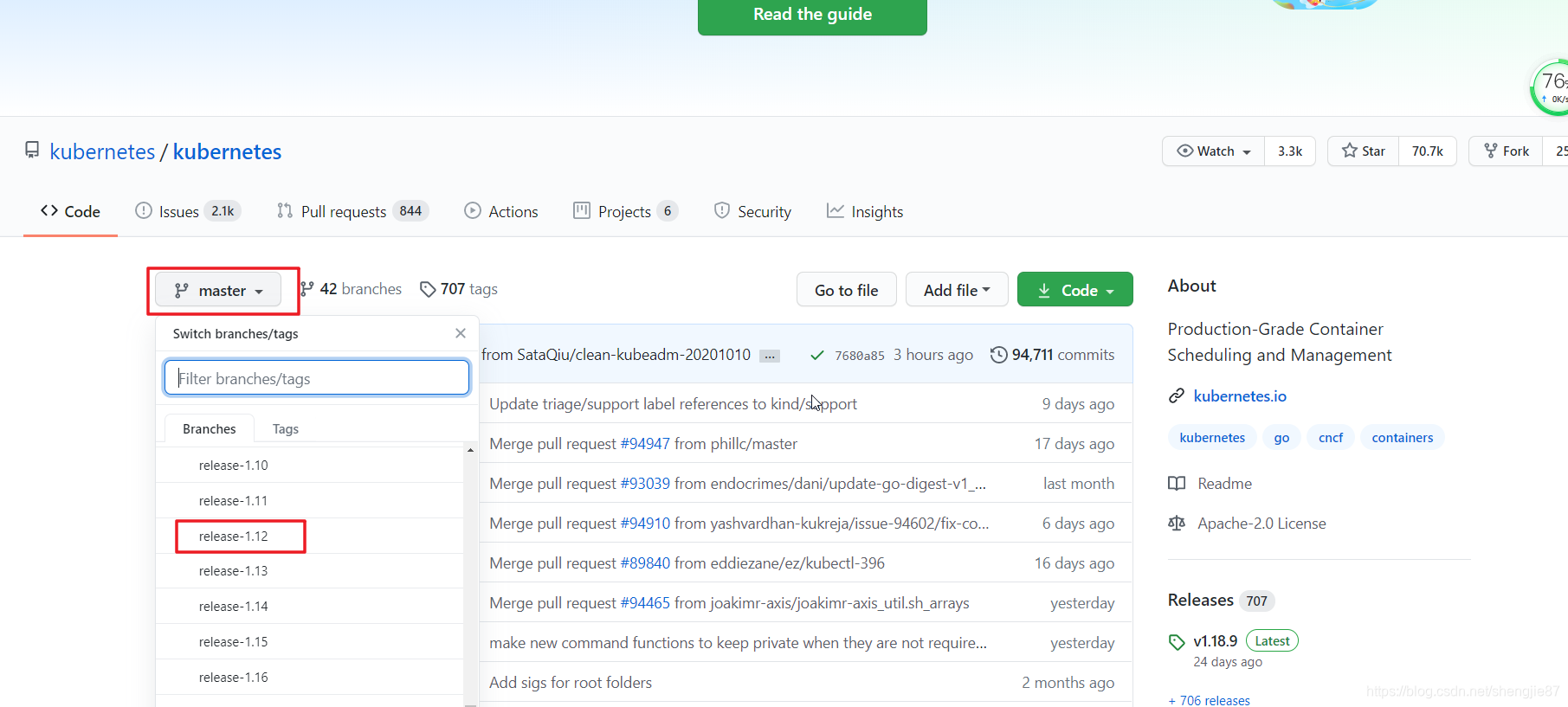The image size is (1568, 707).
Task: Click the license scale icon
Action: (x=1177, y=523)
